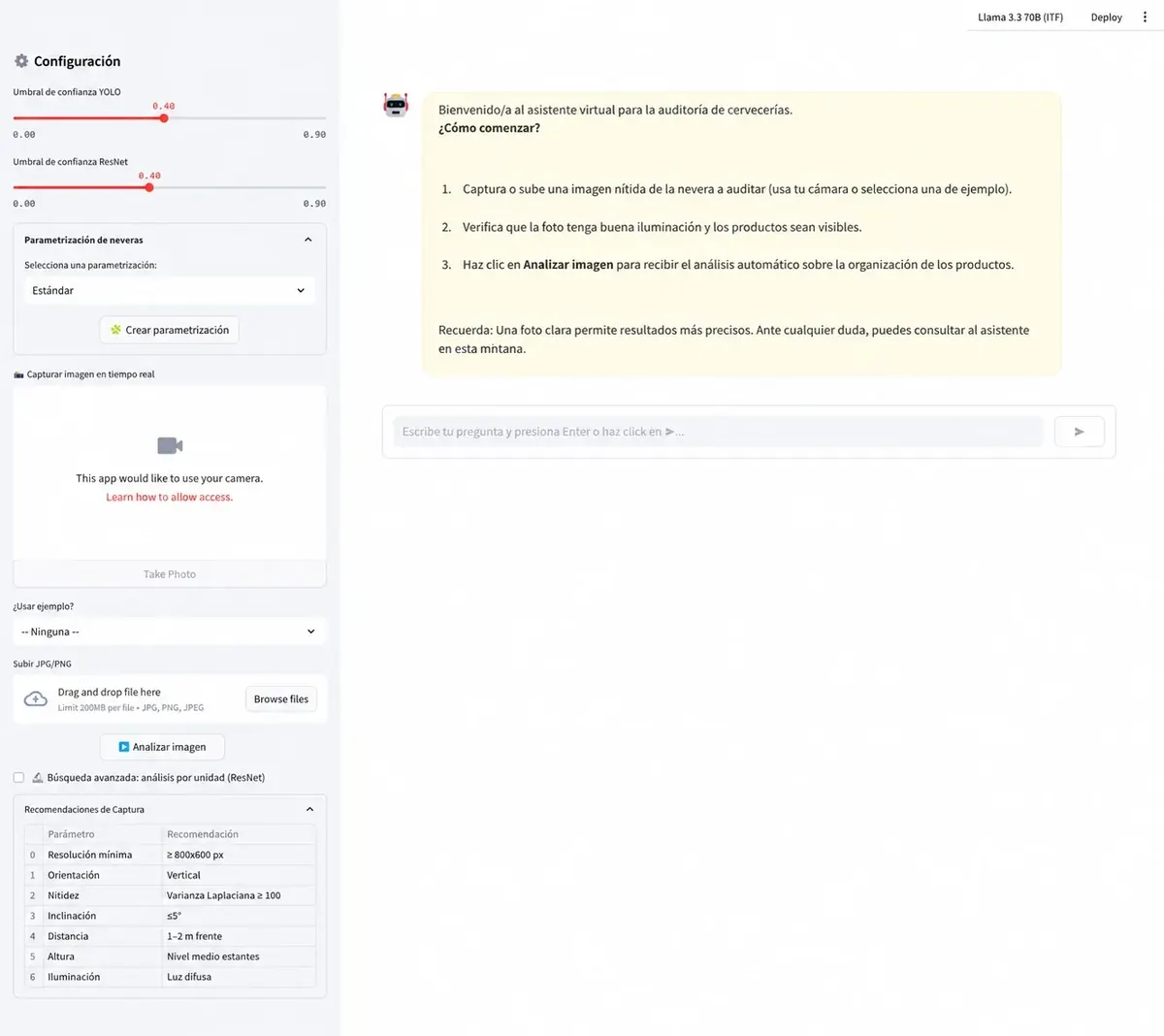Click the Analizar imagen button
The image size is (1164, 1036).
162,747
